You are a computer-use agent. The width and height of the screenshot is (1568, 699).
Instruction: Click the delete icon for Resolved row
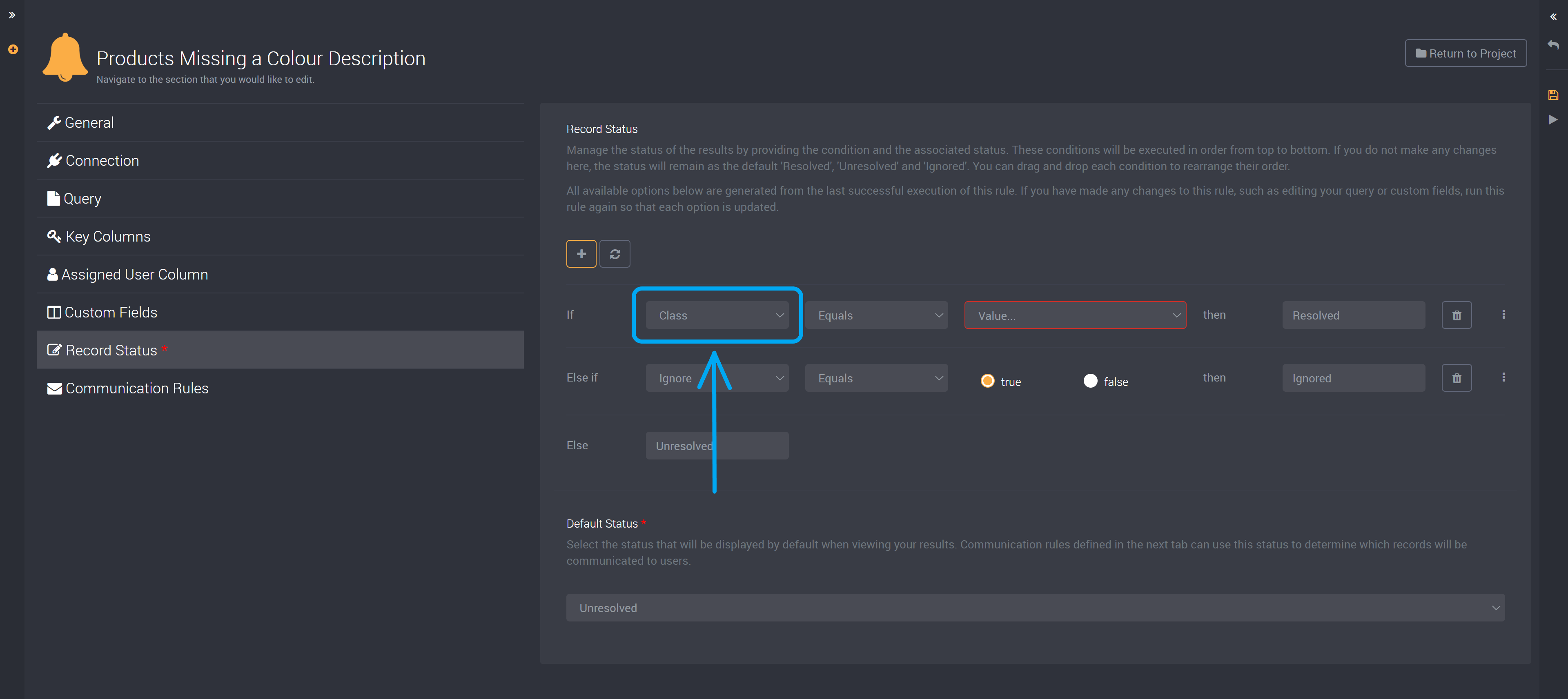tap(1457, 315)
